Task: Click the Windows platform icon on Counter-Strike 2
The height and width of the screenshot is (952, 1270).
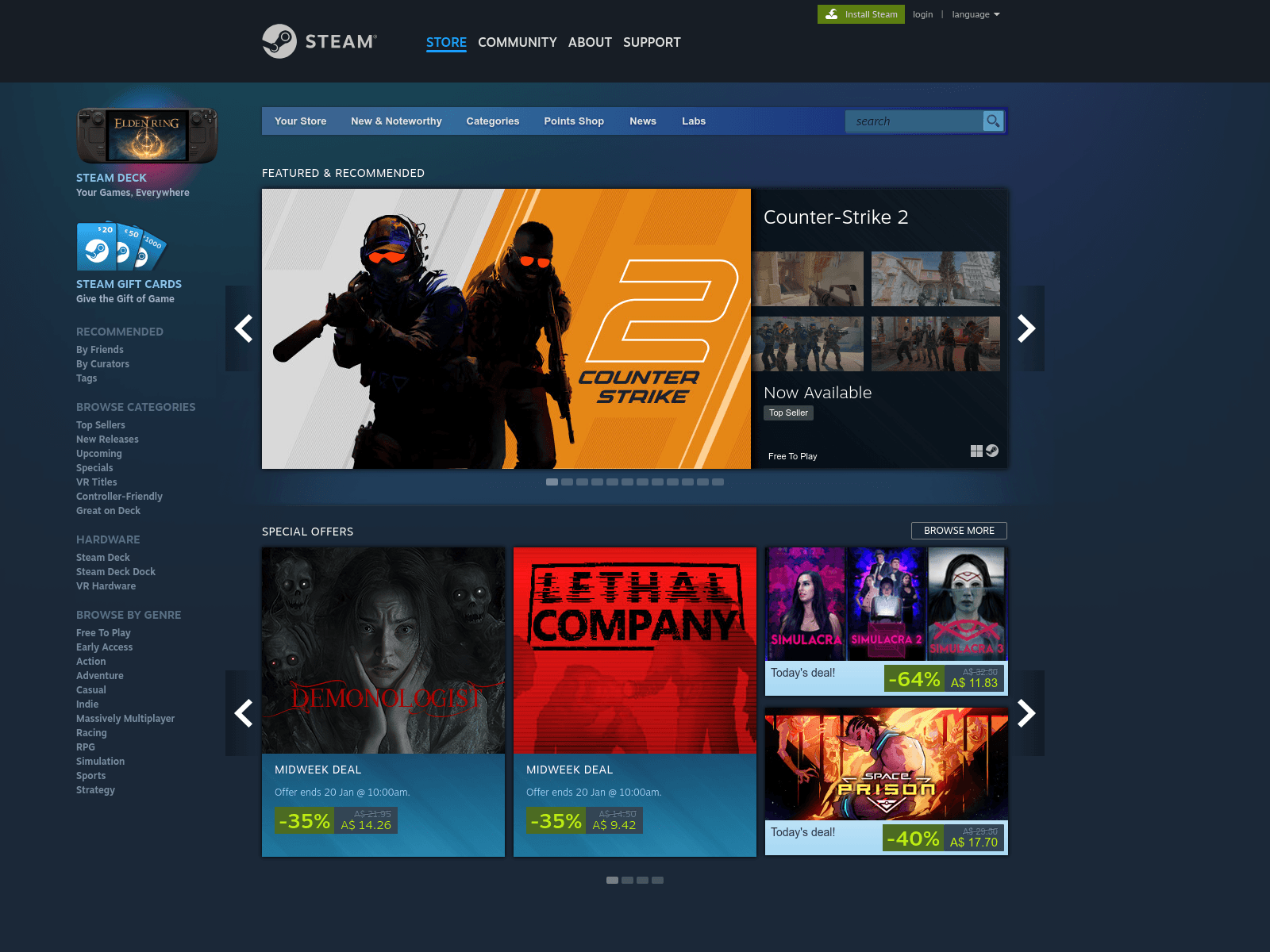Action: pyautogui.click(x=976, y=451)
